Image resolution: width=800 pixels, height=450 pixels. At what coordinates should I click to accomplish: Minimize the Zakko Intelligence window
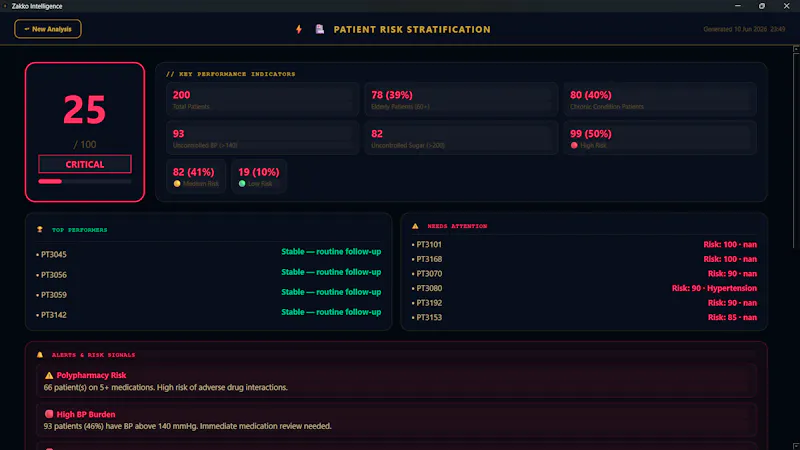pyautogui.click(x=738, y=6)
